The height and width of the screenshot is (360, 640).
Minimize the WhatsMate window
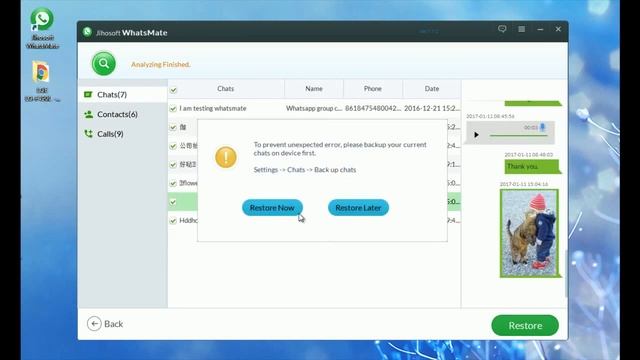(540, 29)
